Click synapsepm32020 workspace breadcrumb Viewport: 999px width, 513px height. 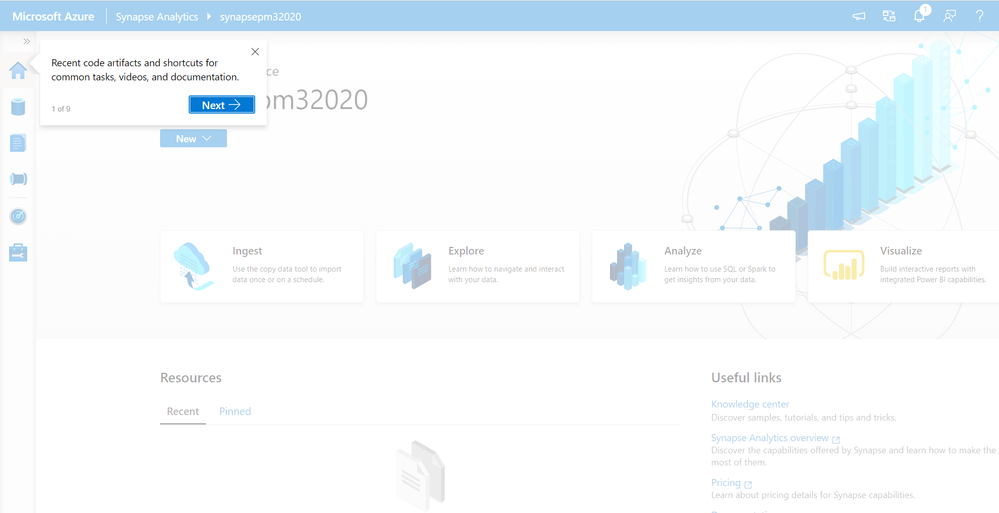(x=261, y=17)
